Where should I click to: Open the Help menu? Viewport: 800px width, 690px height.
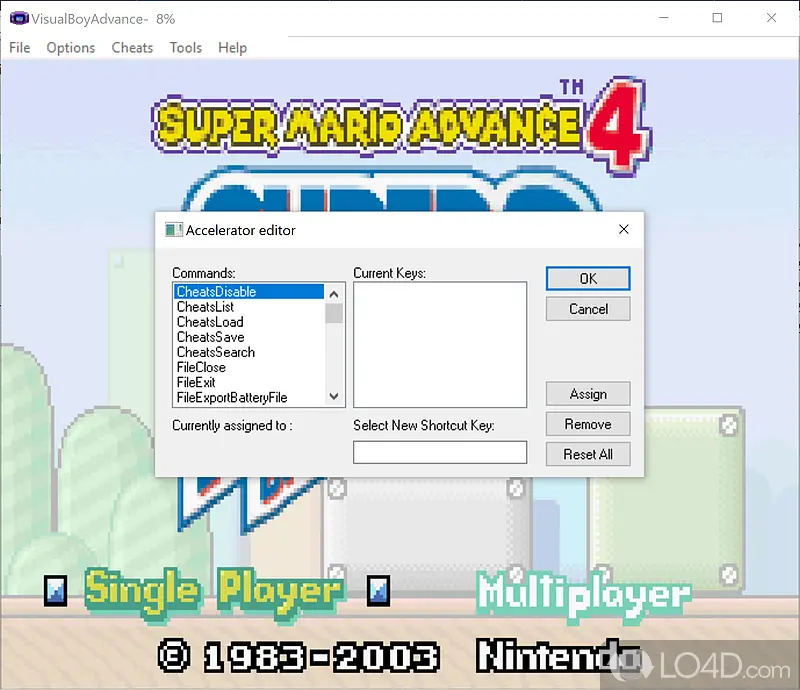coord(232,47)
